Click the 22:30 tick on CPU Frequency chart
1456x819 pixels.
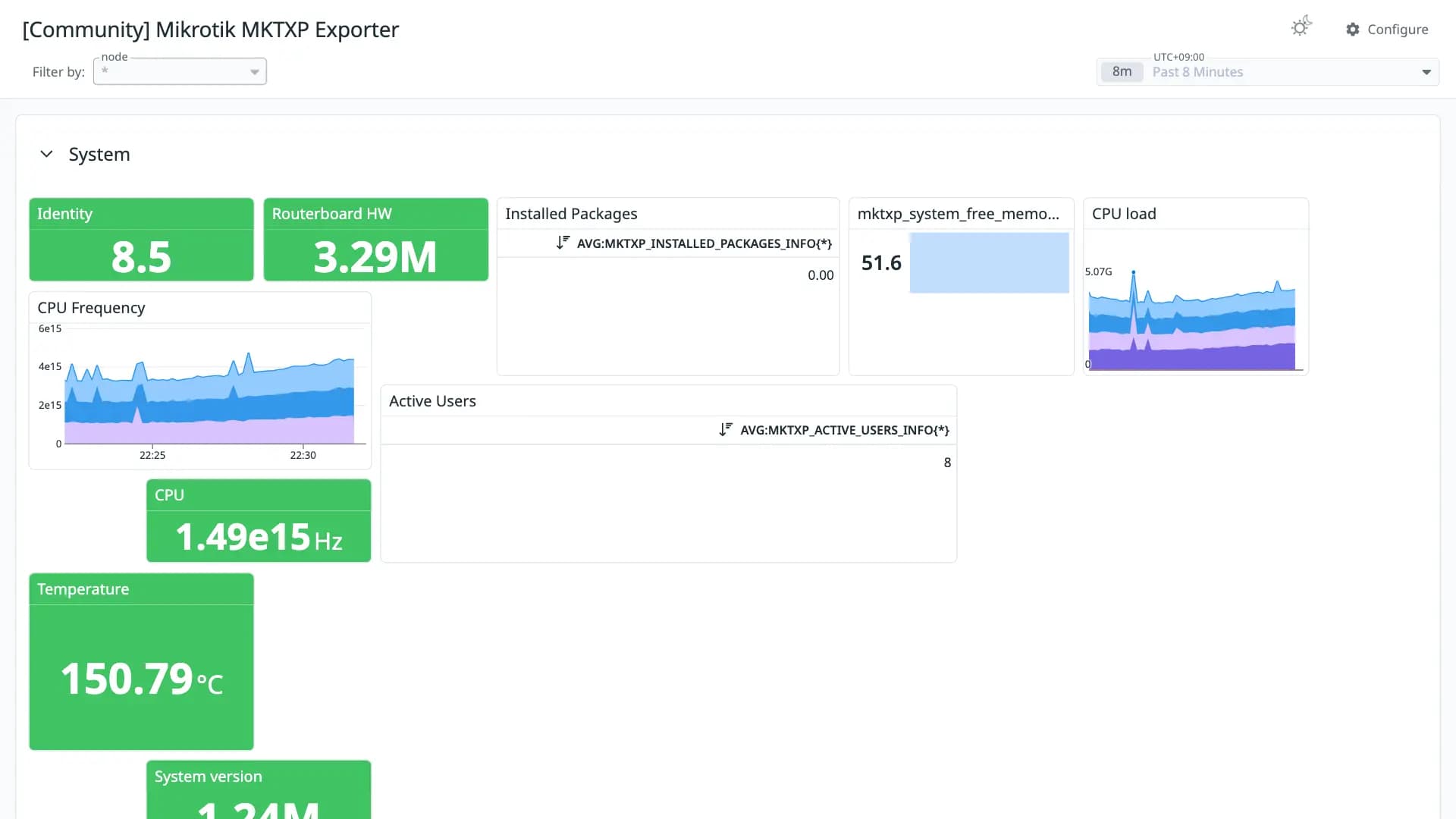(x=303, y=455)
